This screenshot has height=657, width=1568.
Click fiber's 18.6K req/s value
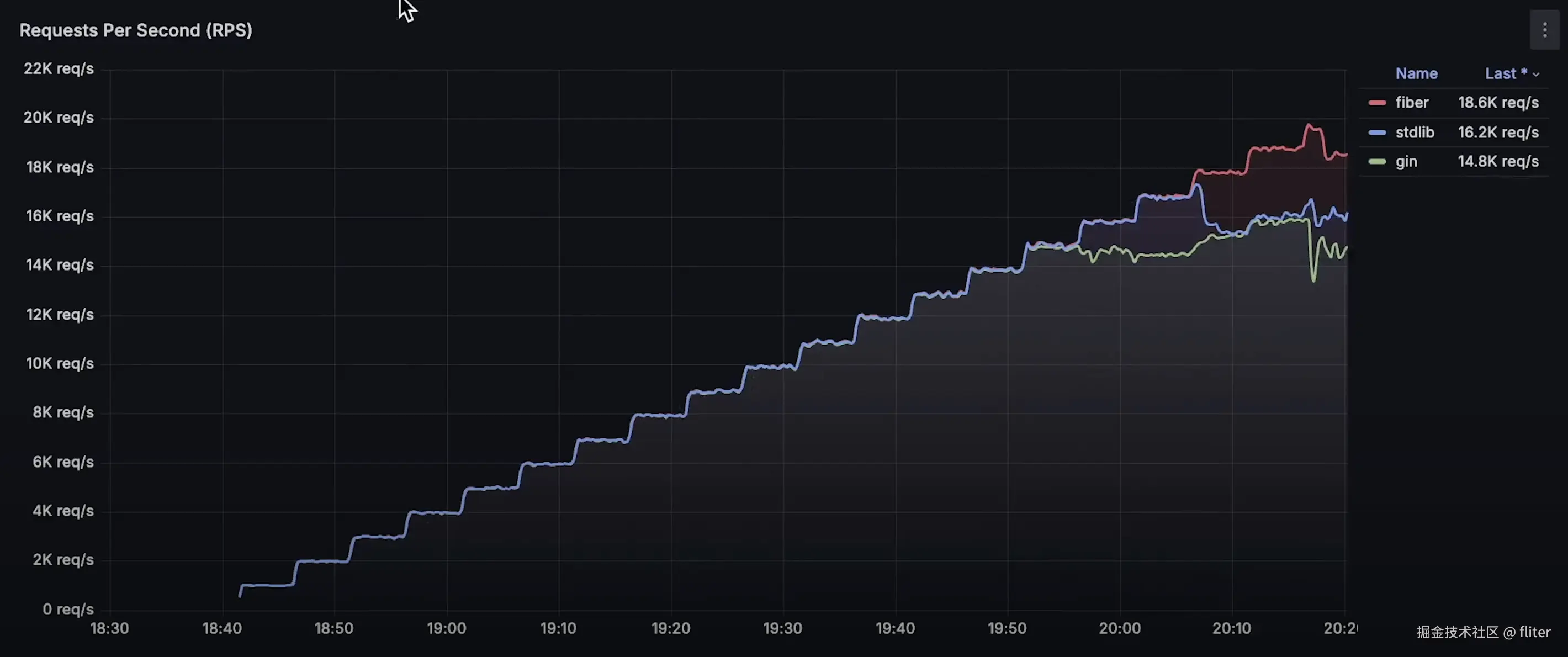(1498, 103)
